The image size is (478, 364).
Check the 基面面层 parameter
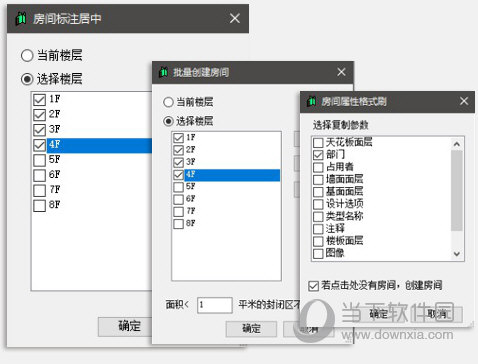click(318, 192)
